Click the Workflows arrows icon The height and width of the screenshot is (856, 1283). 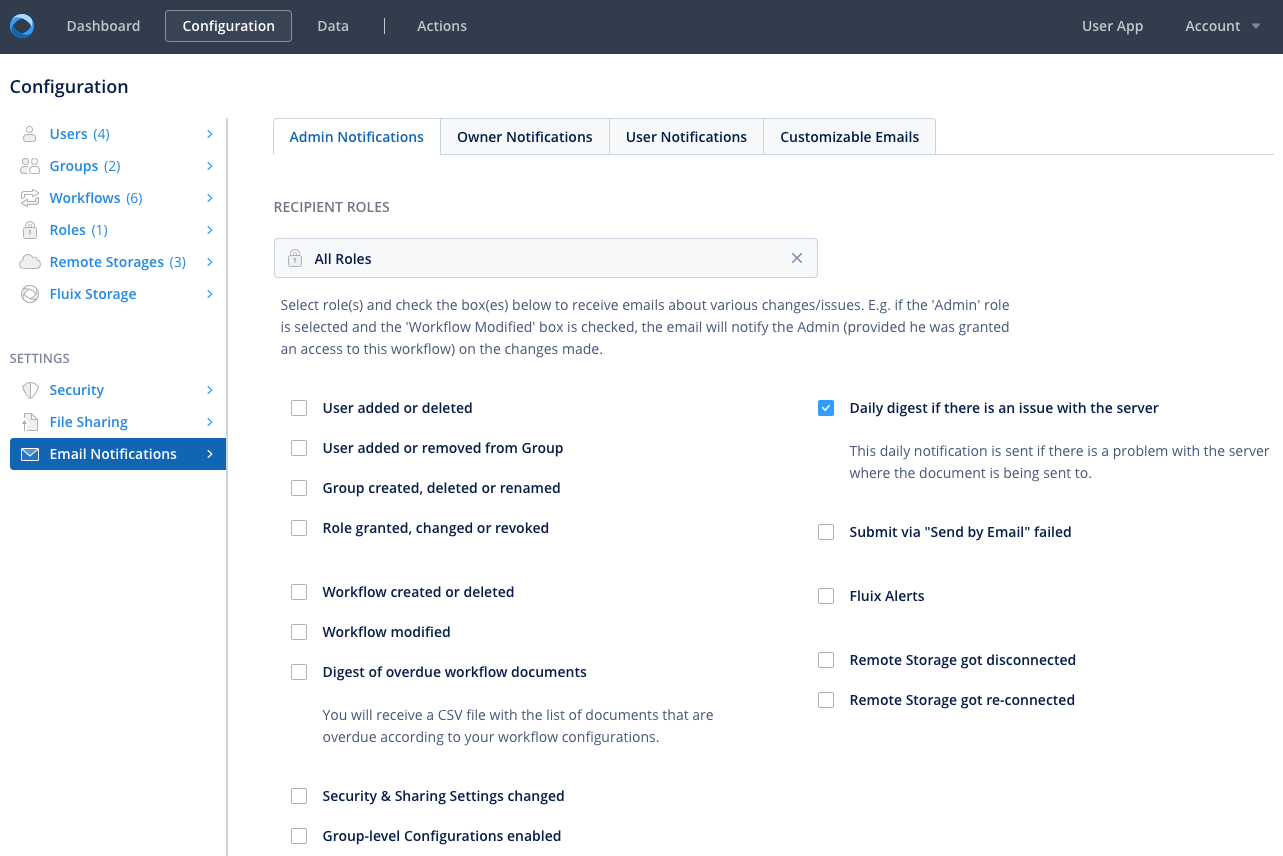tap(30, 198)
